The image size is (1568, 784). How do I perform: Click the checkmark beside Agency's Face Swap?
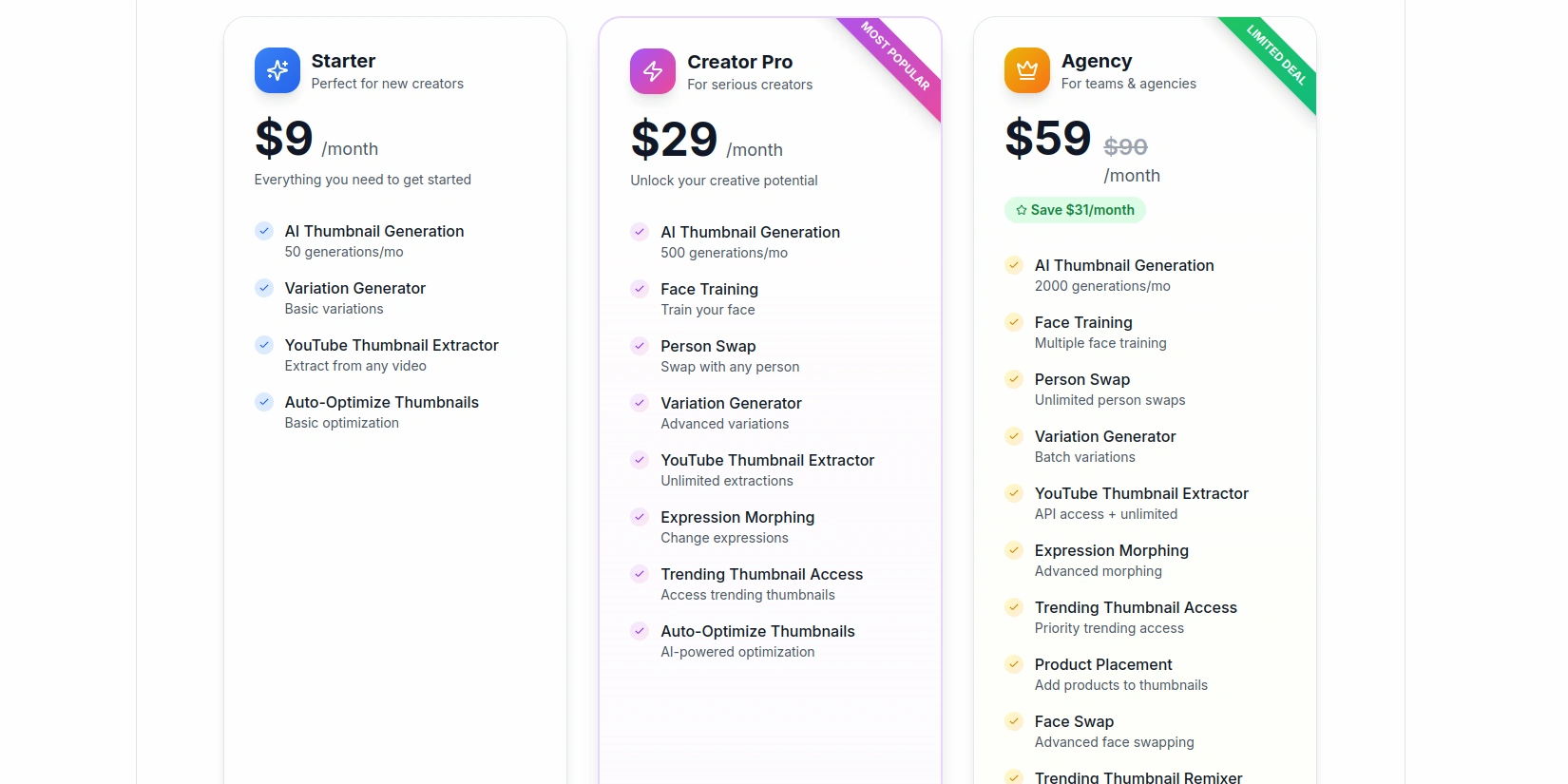(x=1014, y=721)
